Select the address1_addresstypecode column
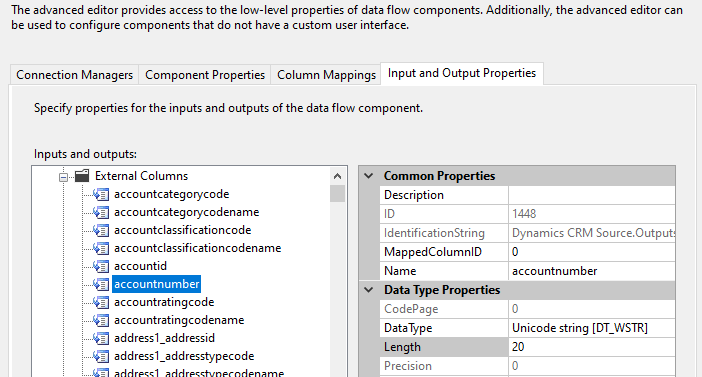702x377 pixels. (184, 356)
